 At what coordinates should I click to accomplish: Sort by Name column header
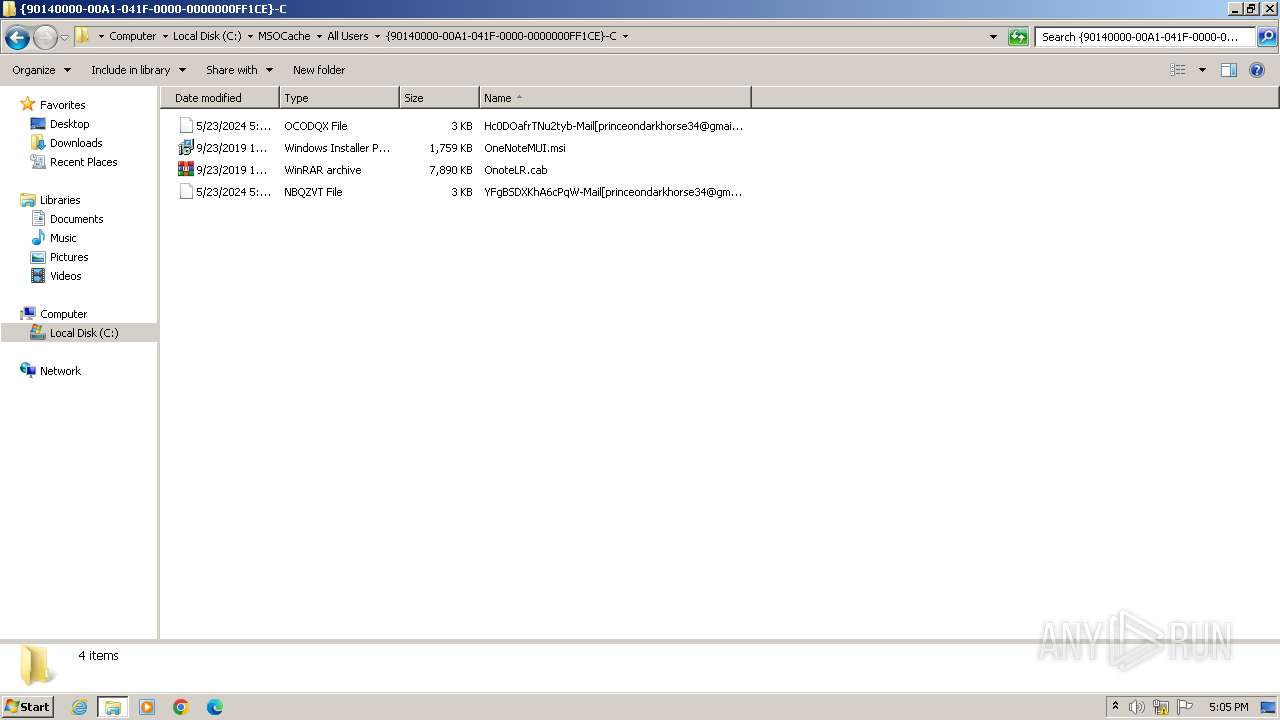(x=615, y=98)
